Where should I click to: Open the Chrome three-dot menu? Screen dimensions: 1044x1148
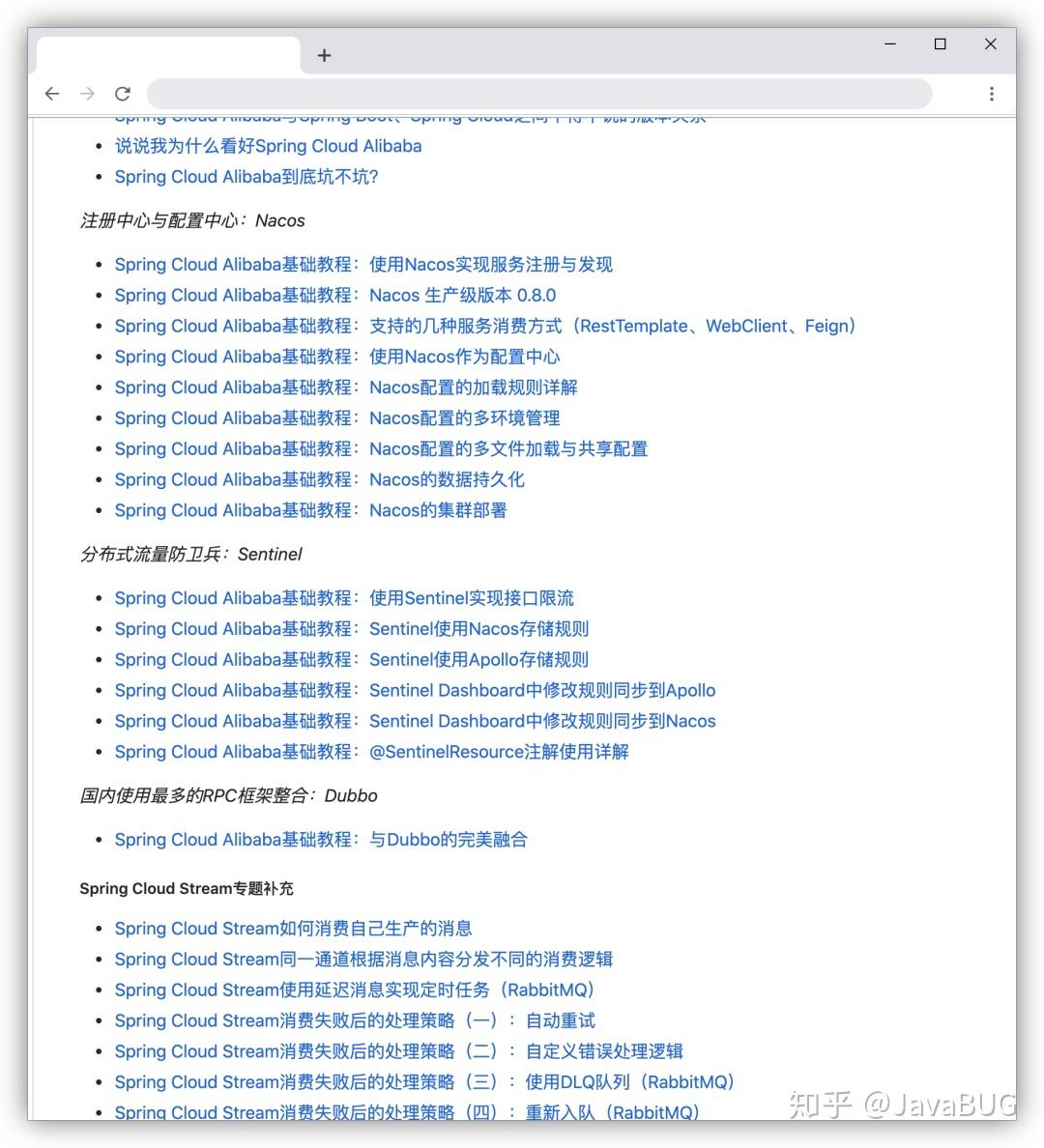[992, 93]
